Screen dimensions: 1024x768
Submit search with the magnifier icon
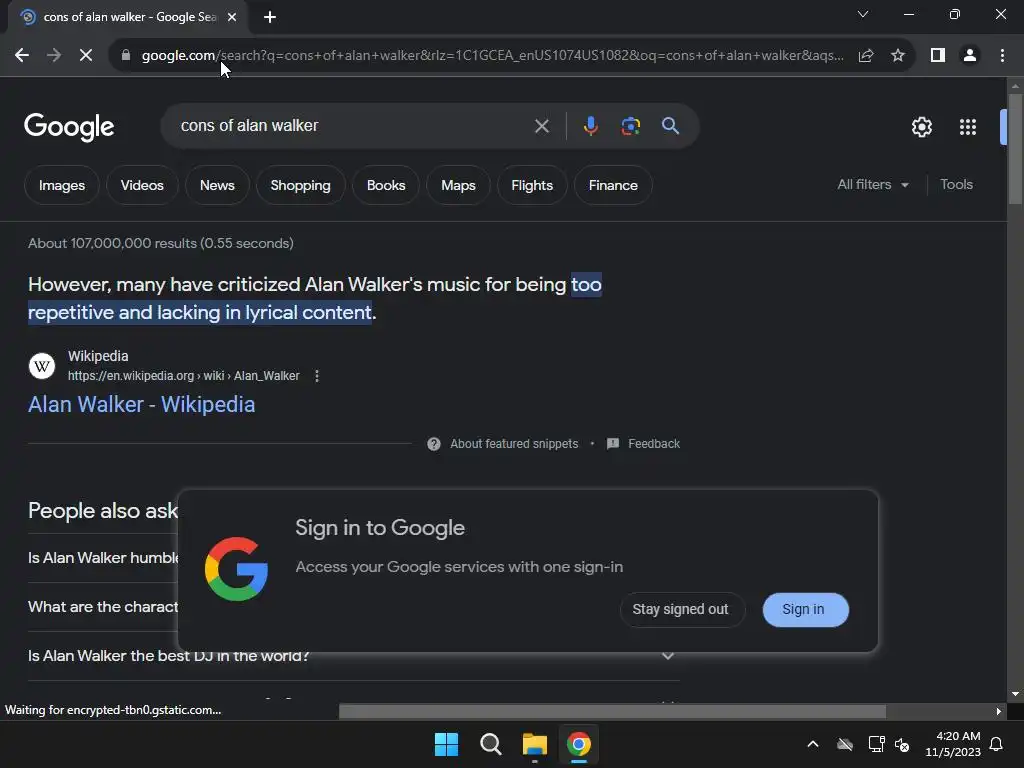[670, 126]
